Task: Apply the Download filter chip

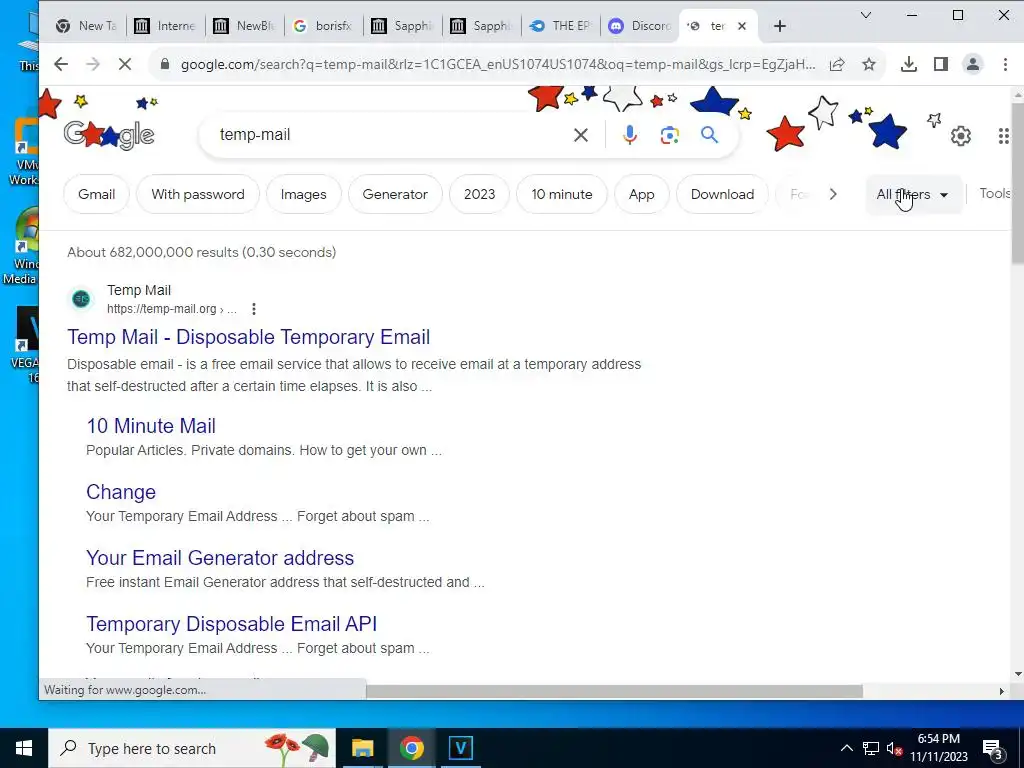Action: point(722,195)
